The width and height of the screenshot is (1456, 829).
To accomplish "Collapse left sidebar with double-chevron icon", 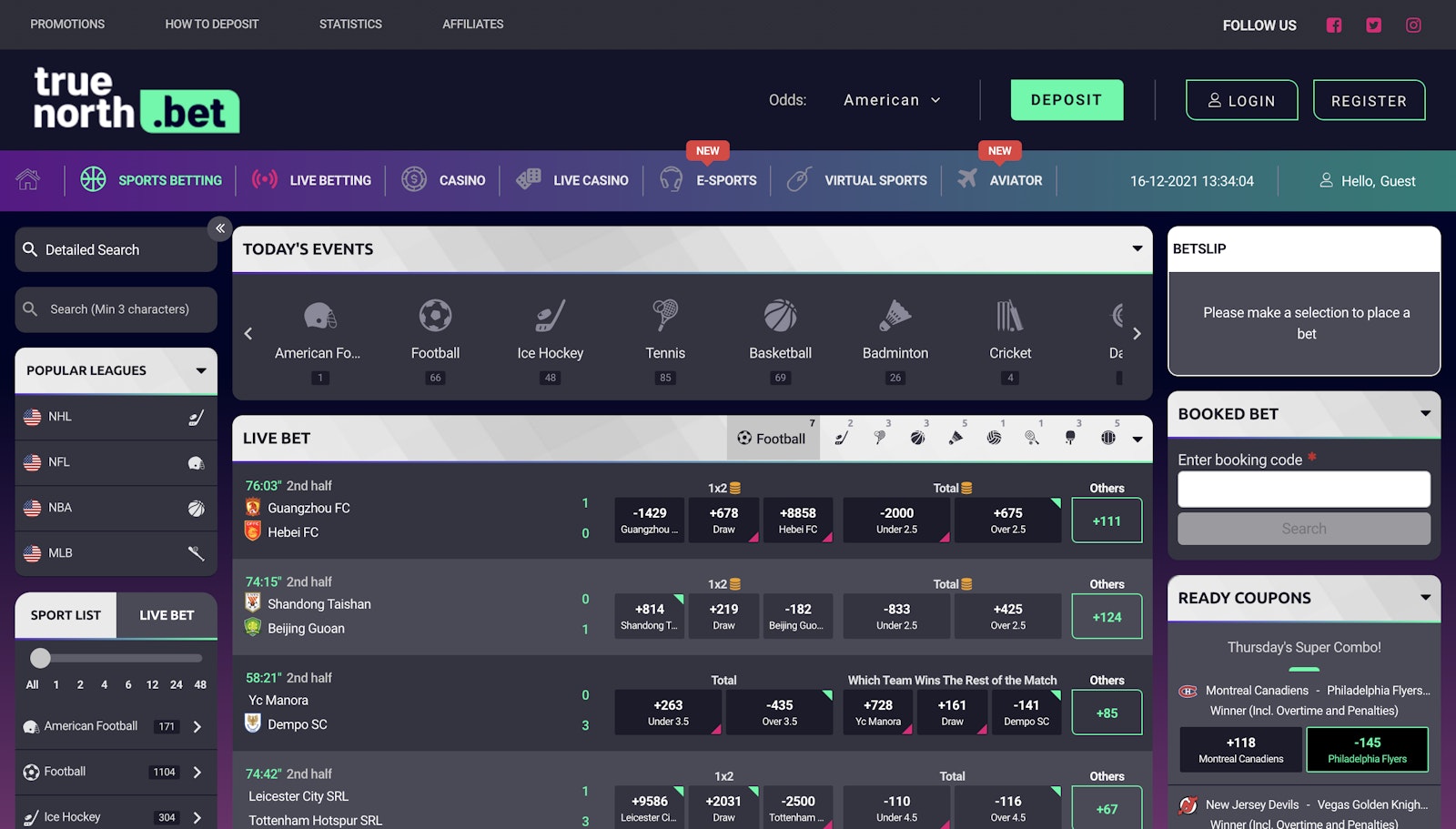I will [220, 228].
